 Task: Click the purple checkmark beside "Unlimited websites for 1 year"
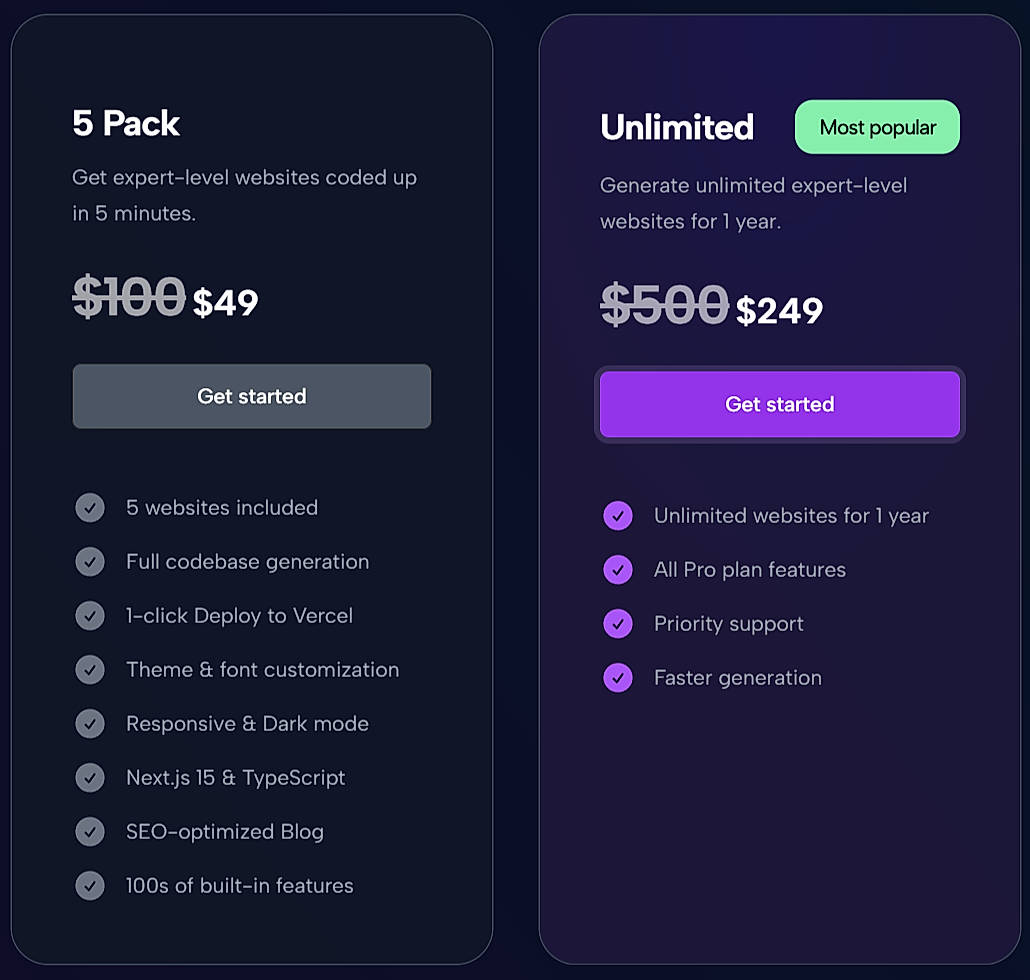click(x=618, y=516)
